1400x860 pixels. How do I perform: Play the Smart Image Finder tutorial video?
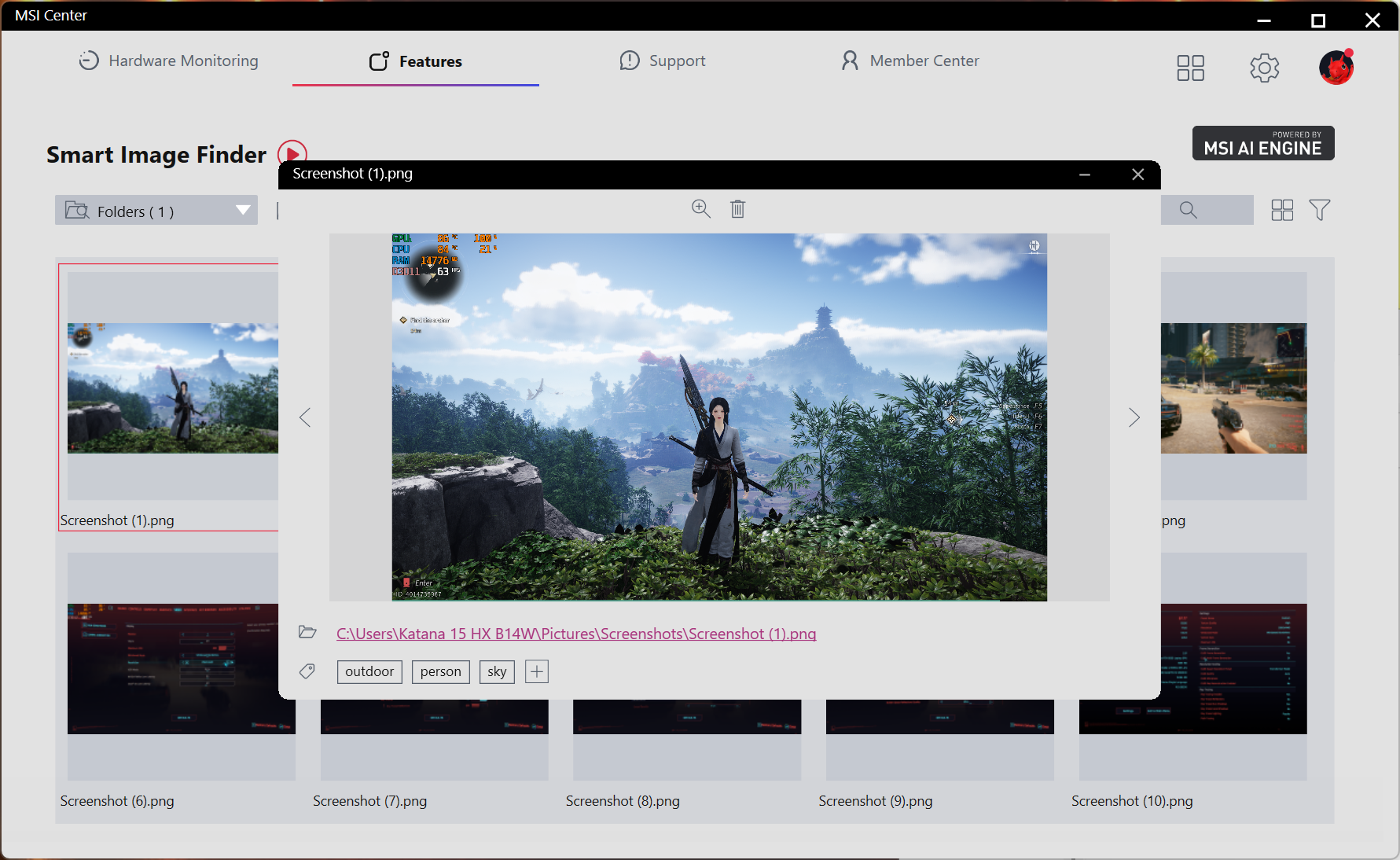(292, 152)
